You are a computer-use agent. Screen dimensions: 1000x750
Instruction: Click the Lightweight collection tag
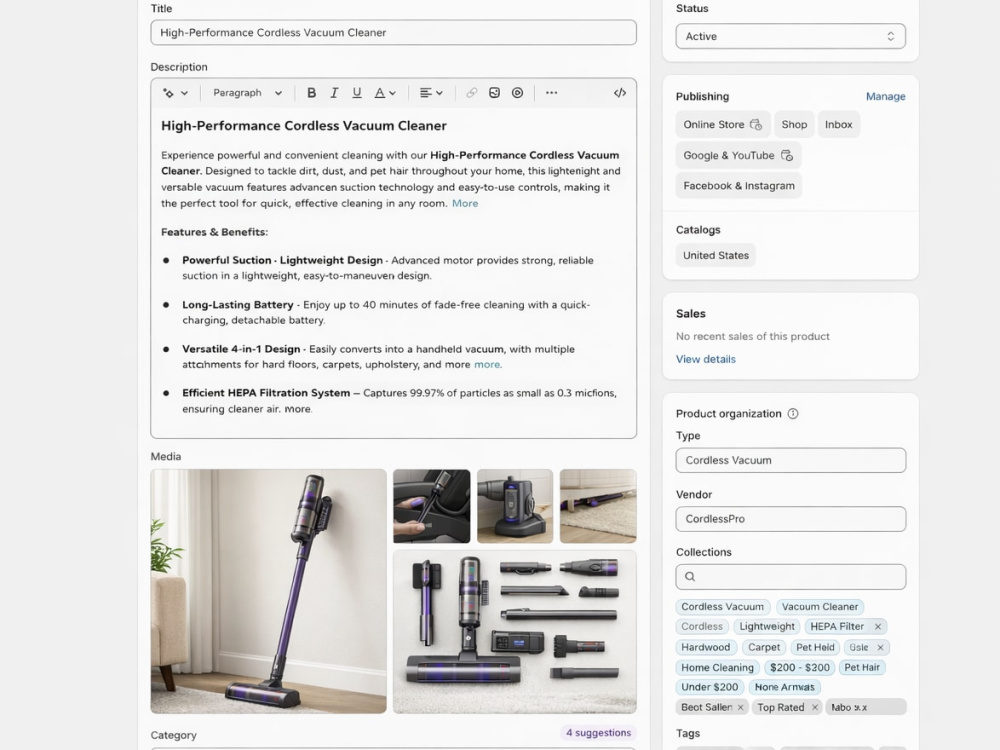pos(767,626)
